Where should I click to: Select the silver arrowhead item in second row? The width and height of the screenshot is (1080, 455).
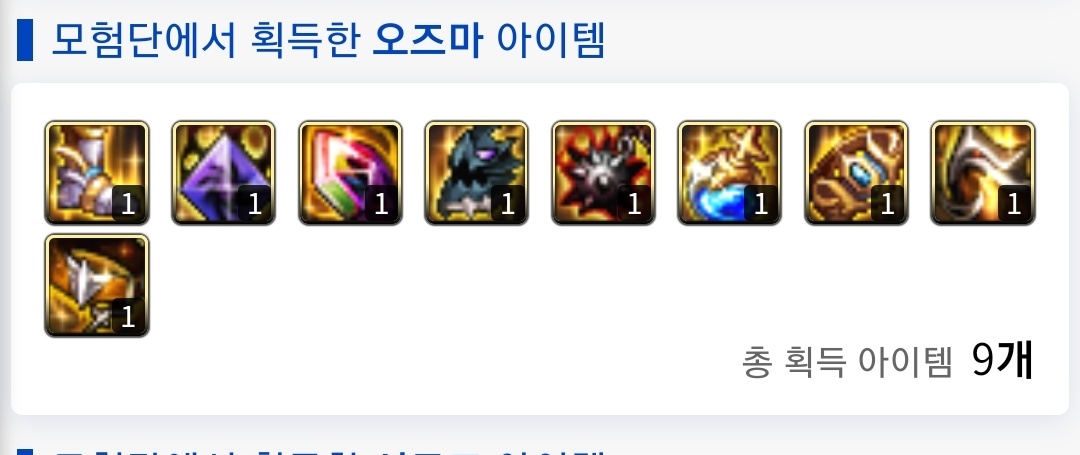[x=96, y=286]
